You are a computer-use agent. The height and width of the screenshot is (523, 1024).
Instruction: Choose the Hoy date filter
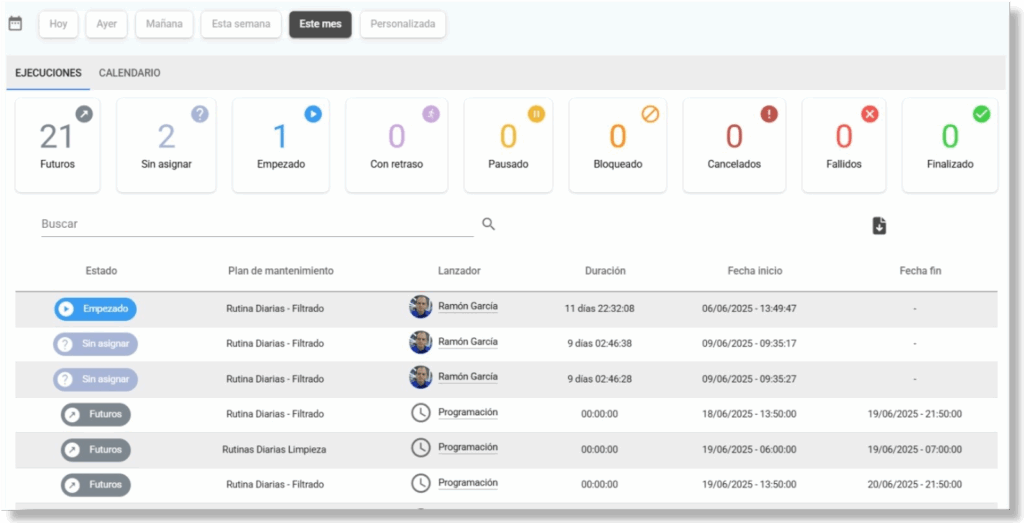(58, 24)
